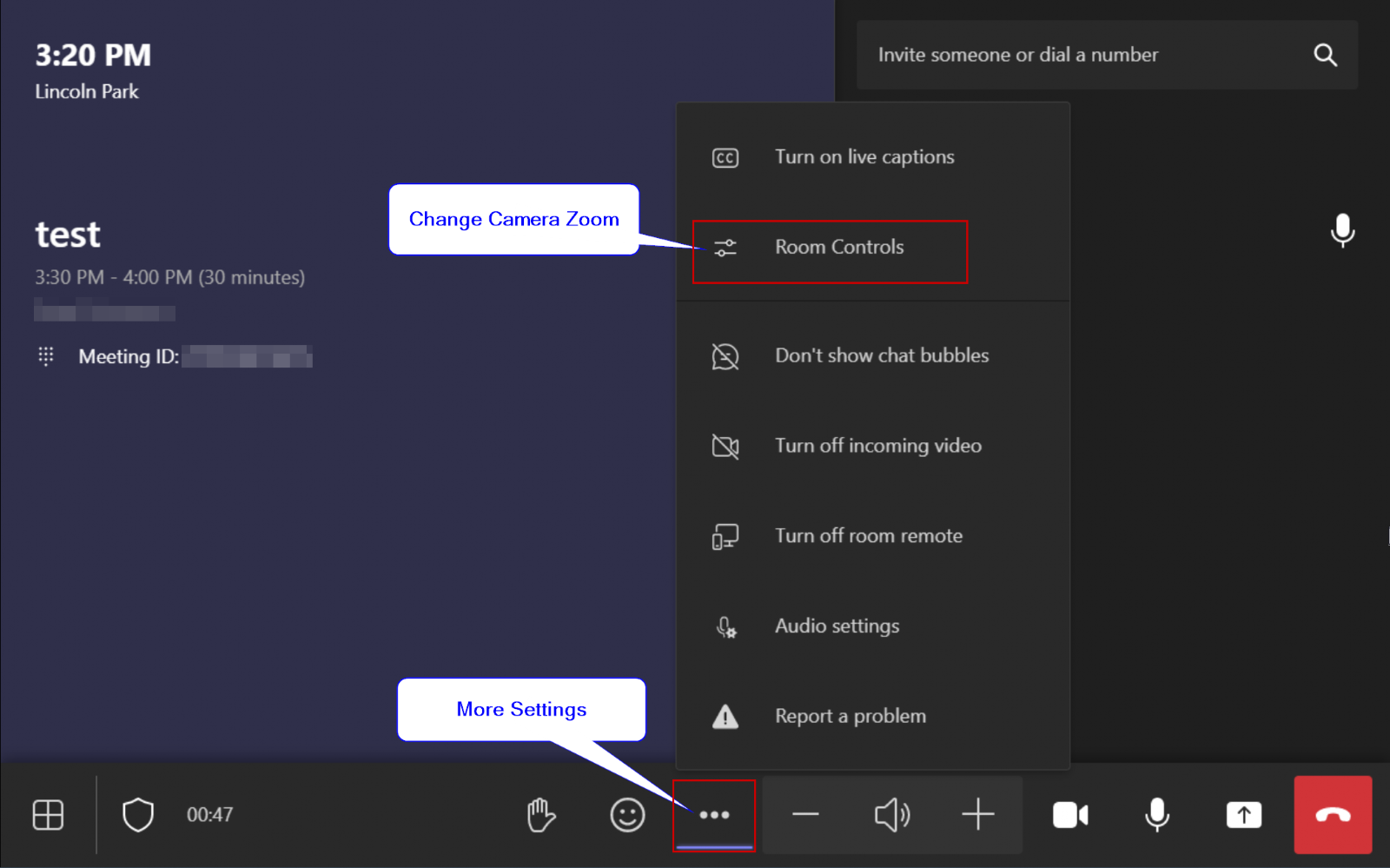Toggle the camera on the bottom bar
1390x868 pixels.
pos(1070,815)
